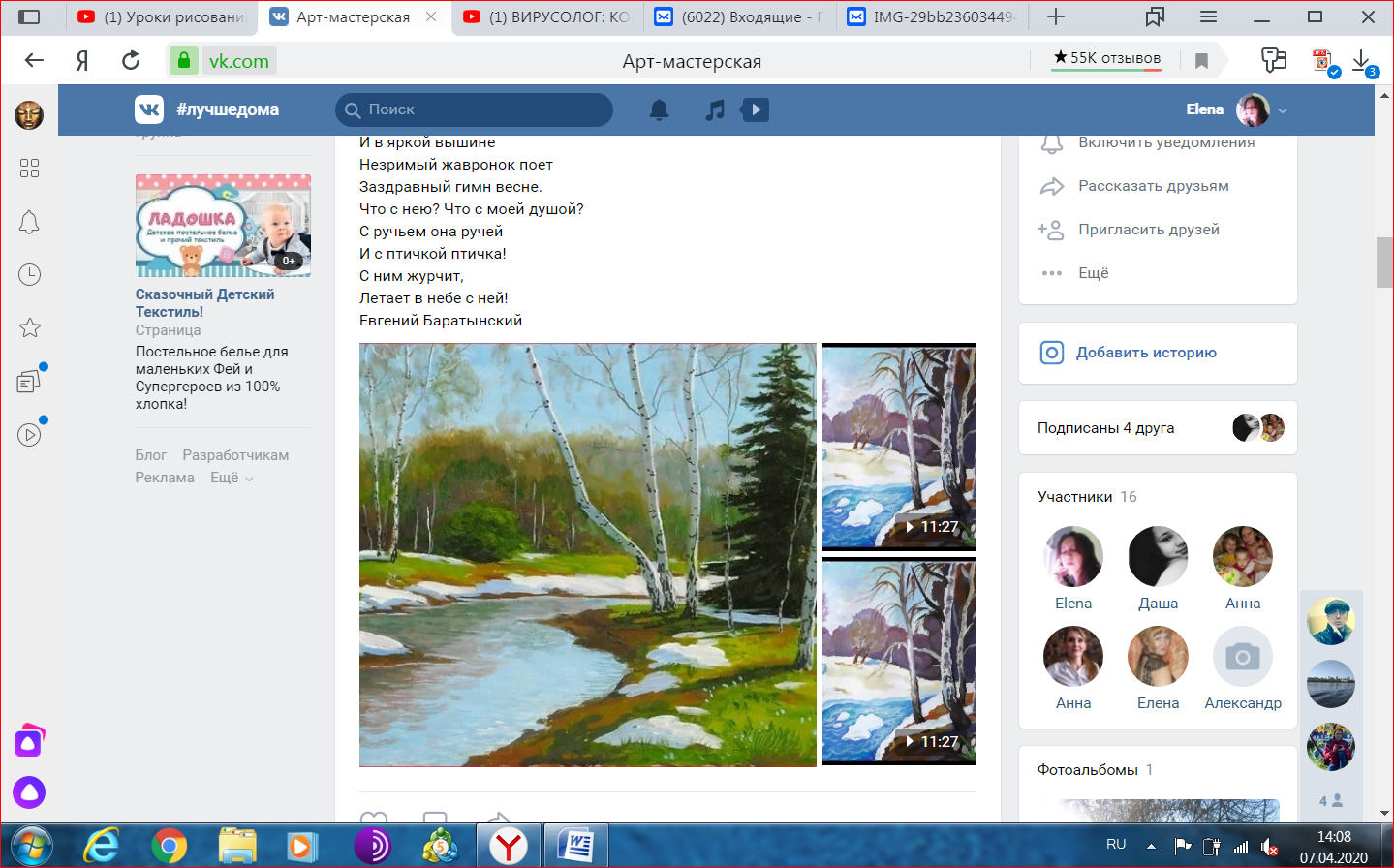1394x868 pixels.
Task: Open the large birch river painting
Action: coord(588,555)
